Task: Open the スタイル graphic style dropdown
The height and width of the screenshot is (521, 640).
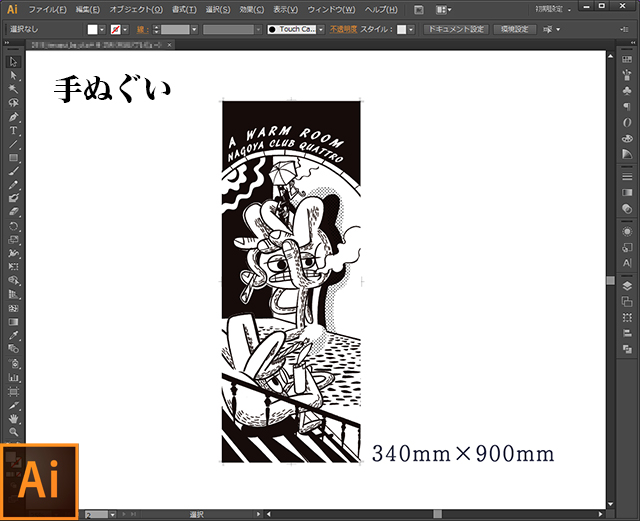Action: coord(411,29)
